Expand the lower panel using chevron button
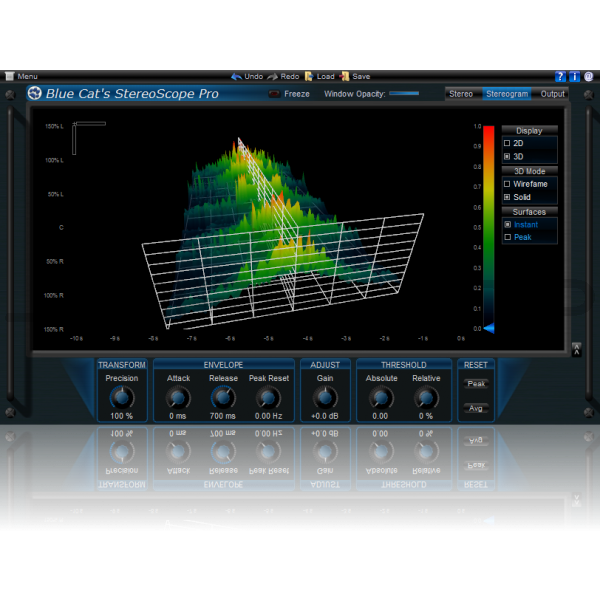The width and height of the screenshot is (600, 600). [x=576, y=497]
